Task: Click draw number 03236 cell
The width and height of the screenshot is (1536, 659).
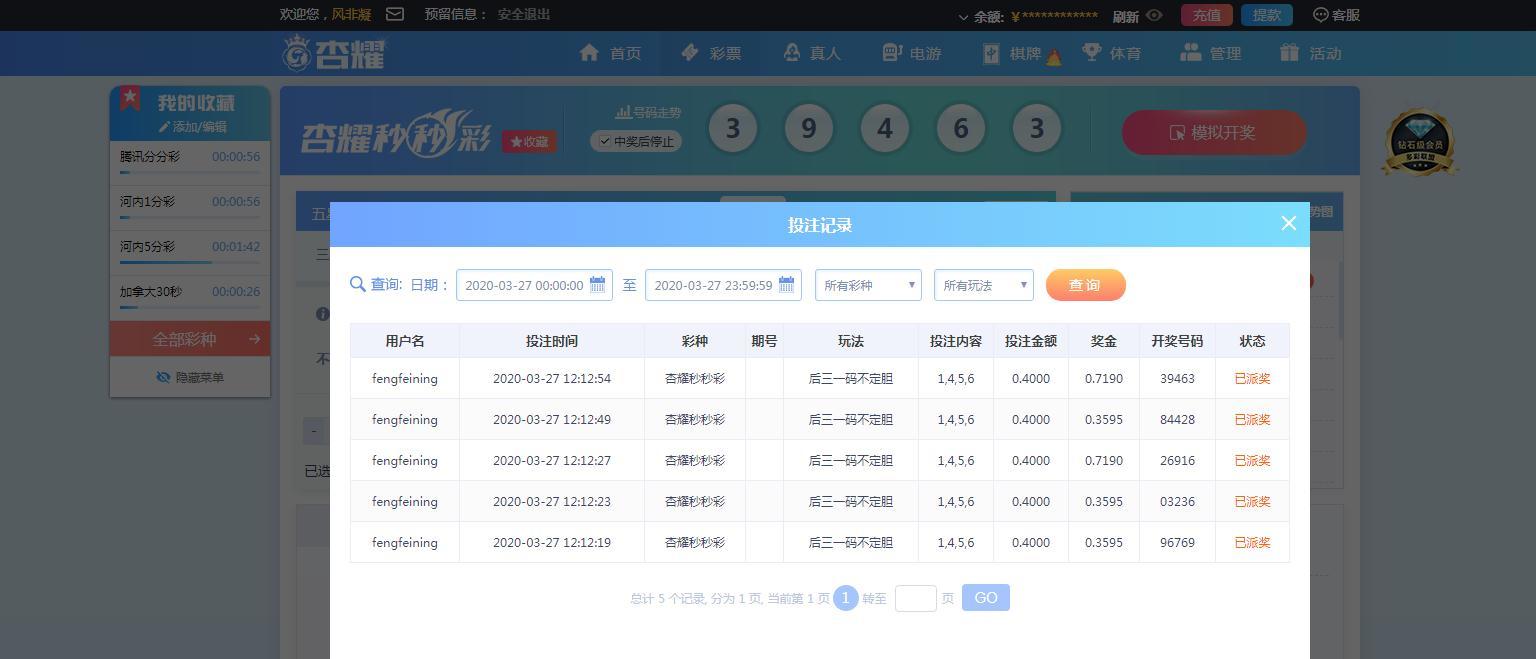Action: 1177,501
